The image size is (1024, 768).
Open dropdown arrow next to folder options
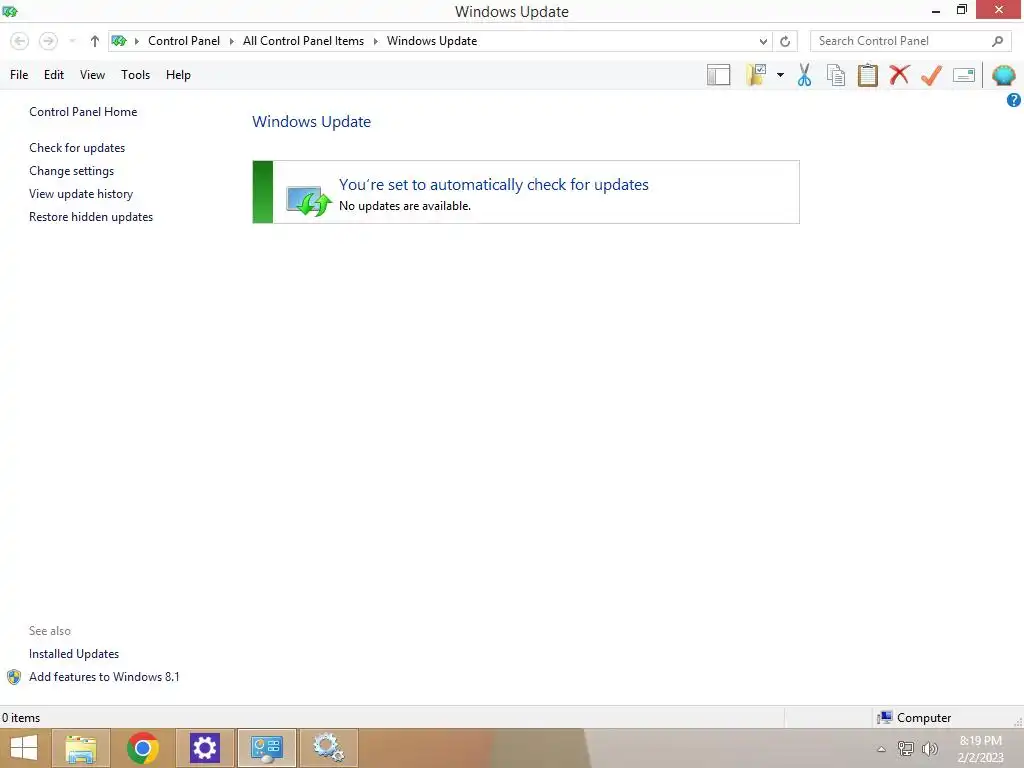click(x=780, y=75)
